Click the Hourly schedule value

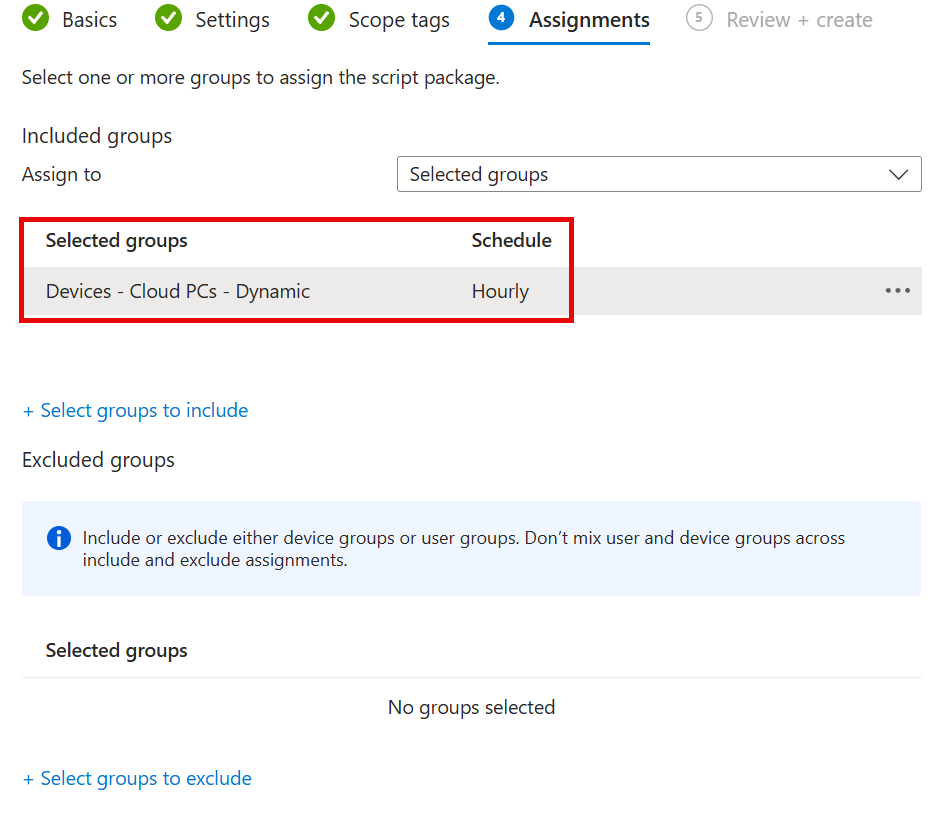pyautogui.click(x=500, y=292)
